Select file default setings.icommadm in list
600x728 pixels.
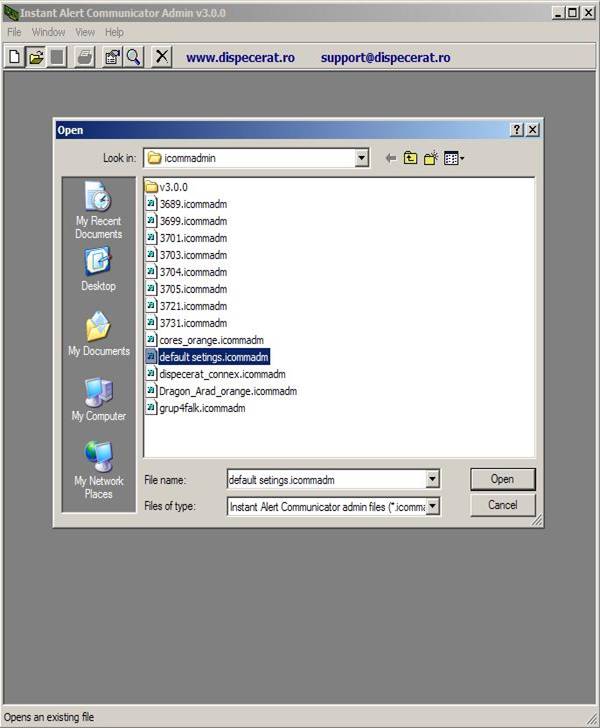coord(208,357)
